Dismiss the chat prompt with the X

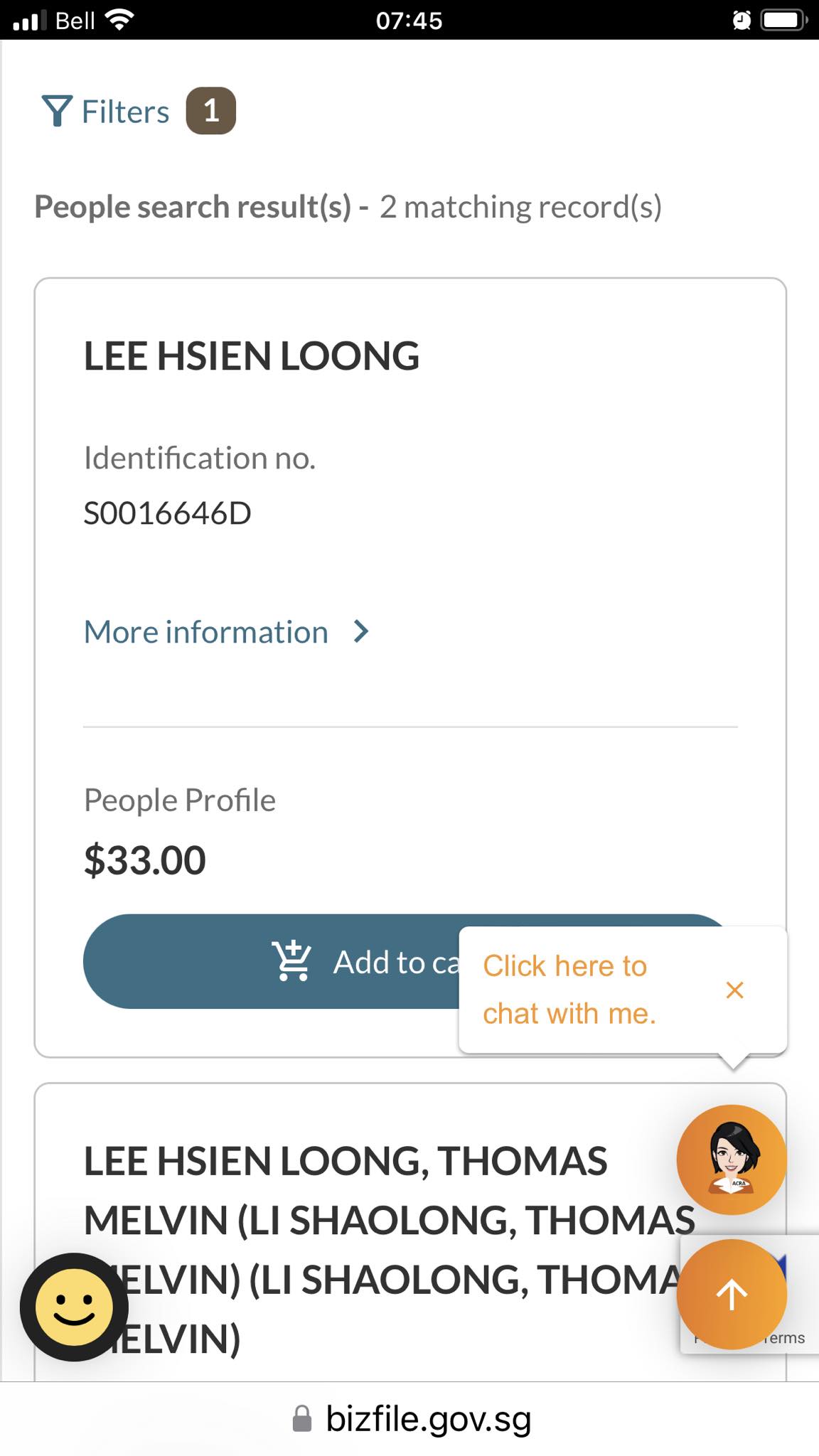point(734,990)
